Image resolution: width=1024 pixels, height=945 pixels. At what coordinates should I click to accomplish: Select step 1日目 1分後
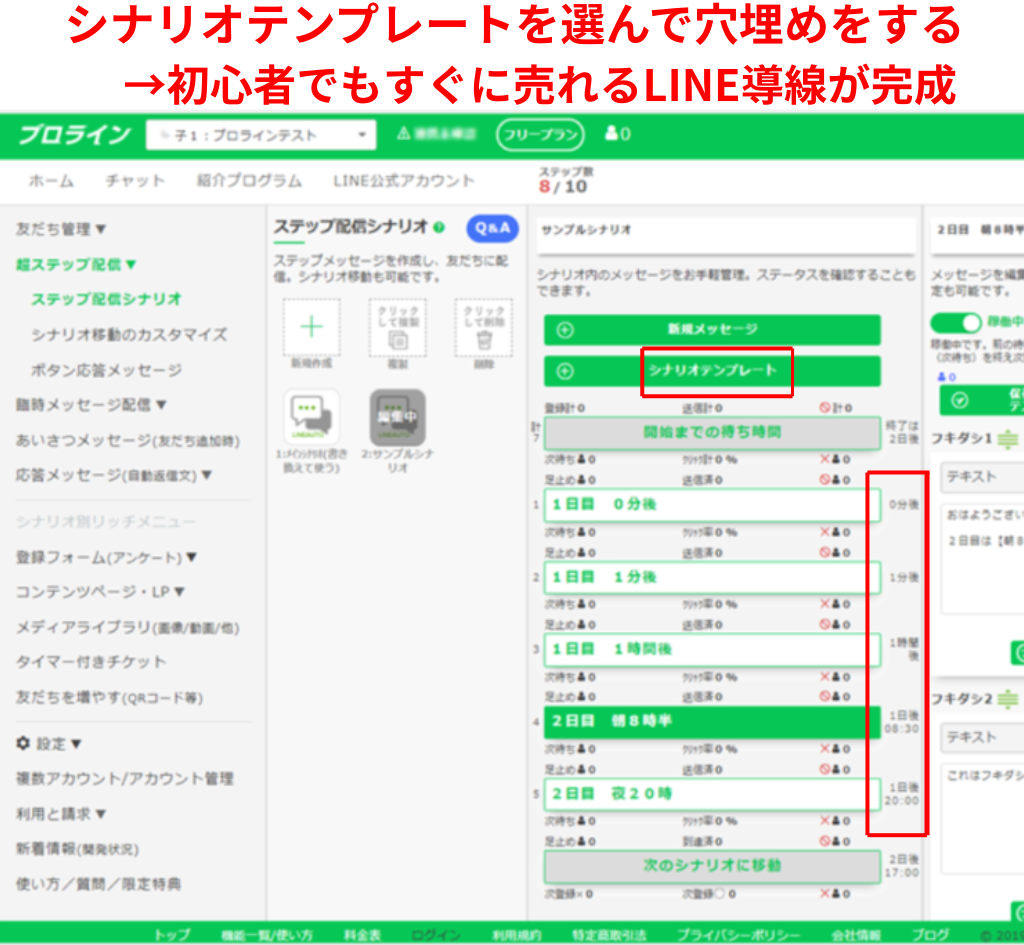712,577
